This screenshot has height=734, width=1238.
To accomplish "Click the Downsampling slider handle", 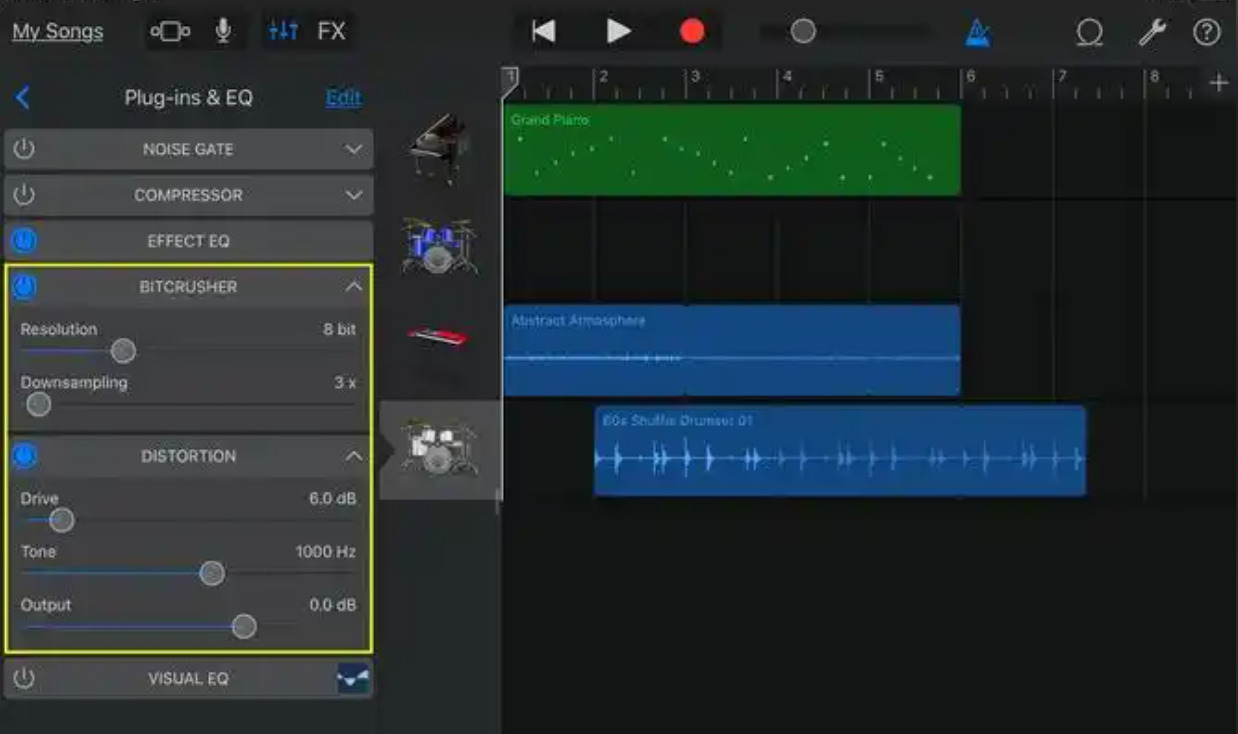I will [x=38, y=404].
